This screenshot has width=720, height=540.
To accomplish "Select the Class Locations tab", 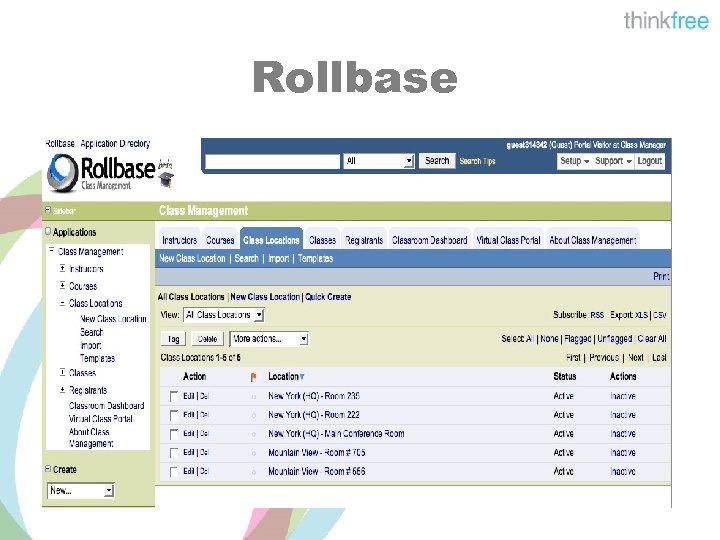I will click(x=271, y=239).
